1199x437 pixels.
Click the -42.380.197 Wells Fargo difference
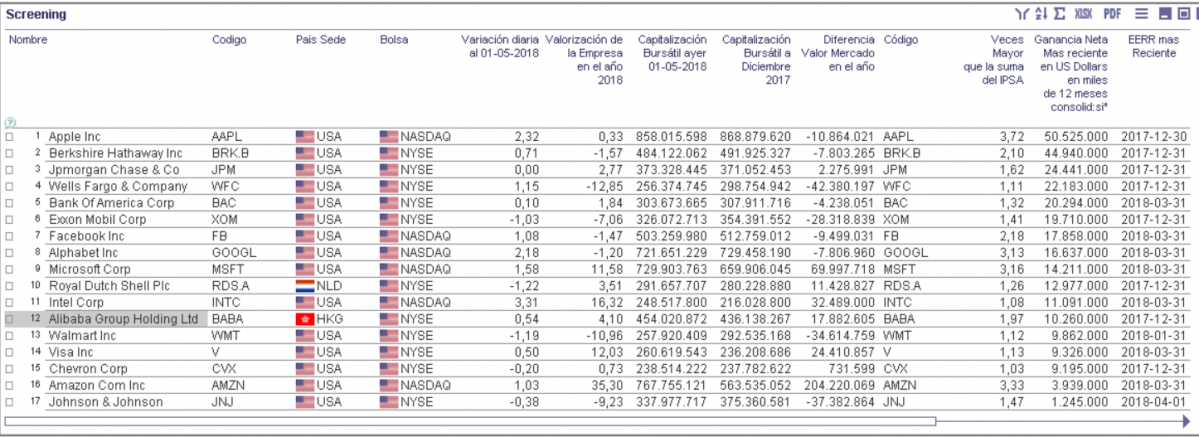pyautogui.click(x=840, y=187)
